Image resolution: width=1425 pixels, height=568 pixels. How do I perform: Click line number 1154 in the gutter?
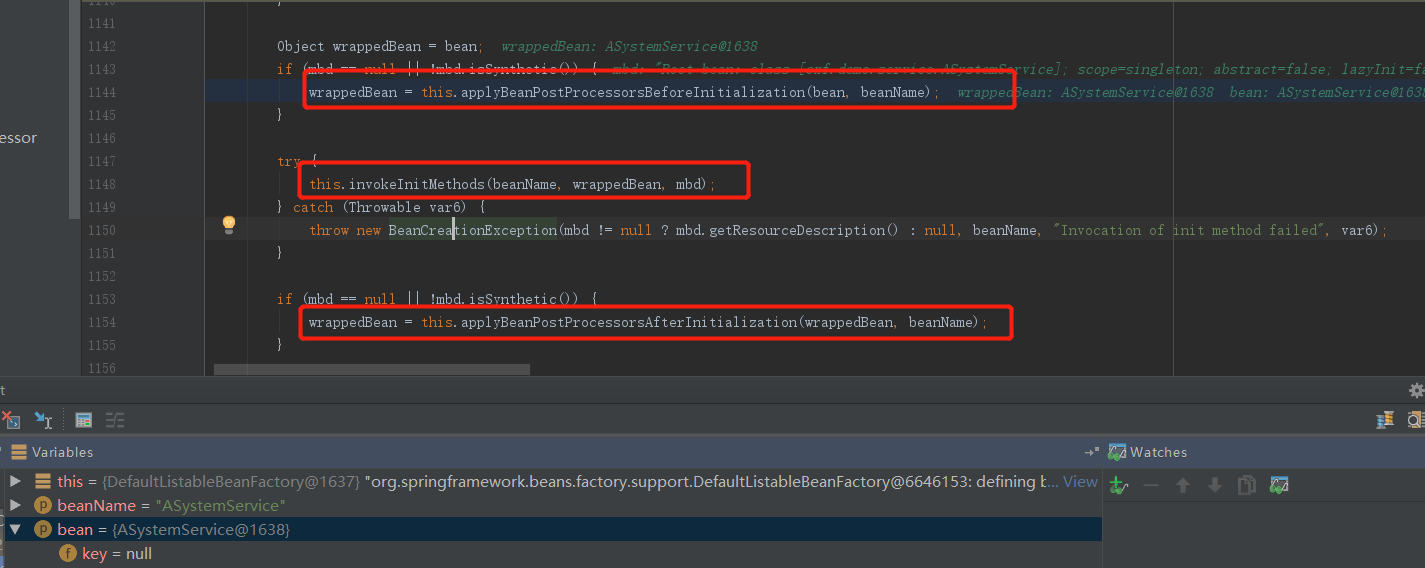click(102, 322)
